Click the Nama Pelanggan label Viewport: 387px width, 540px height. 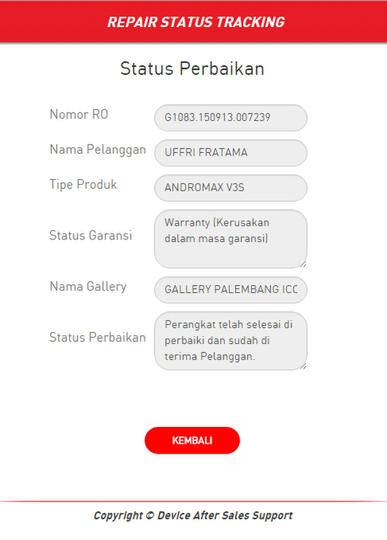[98, 150]
